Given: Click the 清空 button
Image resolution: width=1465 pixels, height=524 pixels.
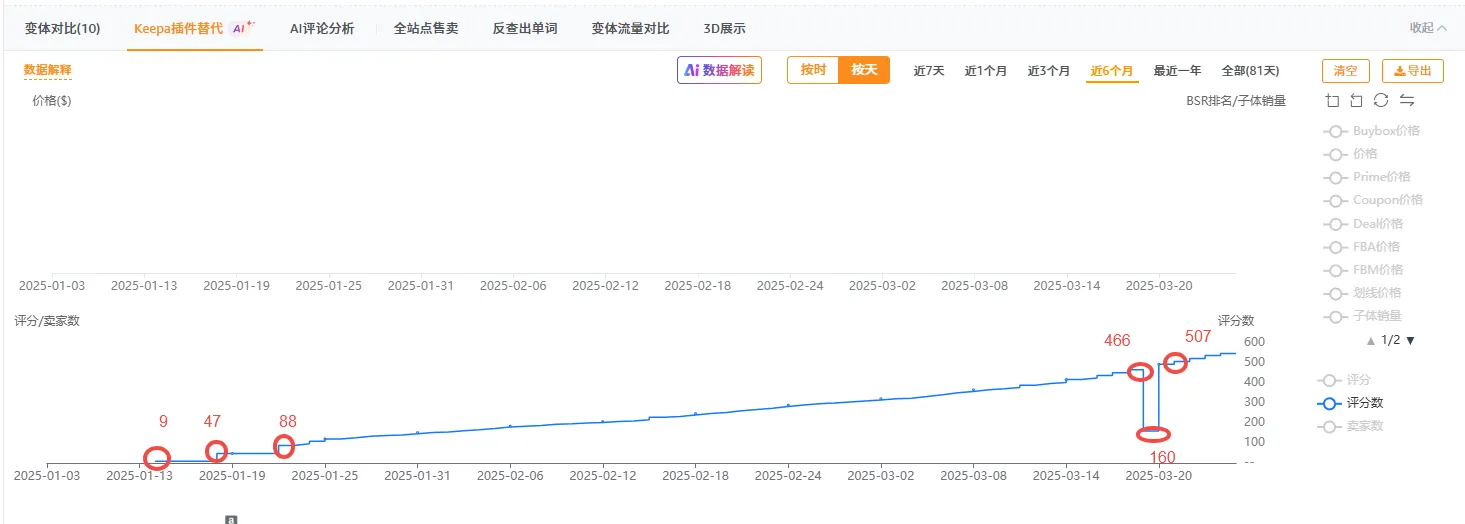Looking at the screenshot, I should pos(1346,70).
